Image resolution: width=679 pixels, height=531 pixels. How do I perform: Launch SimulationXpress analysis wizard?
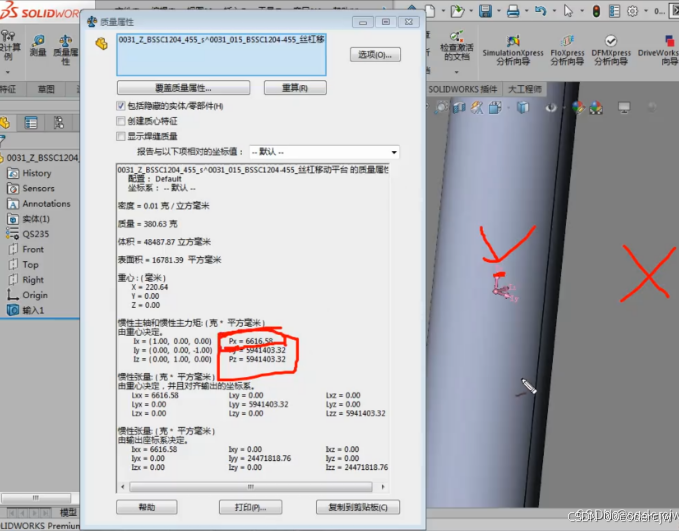513,51
